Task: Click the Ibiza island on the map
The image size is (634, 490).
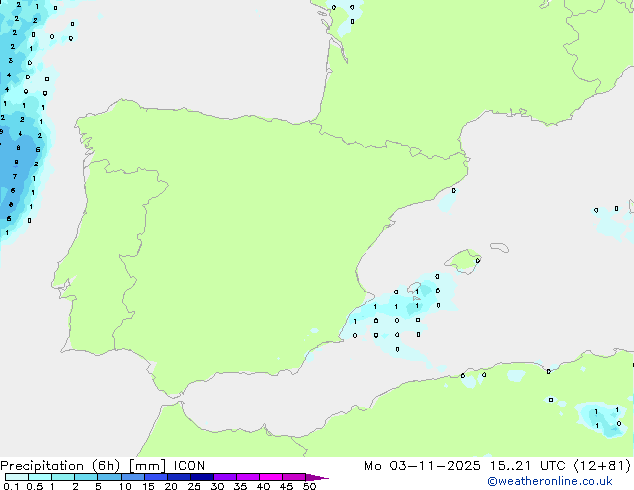Action: (414, 287)
